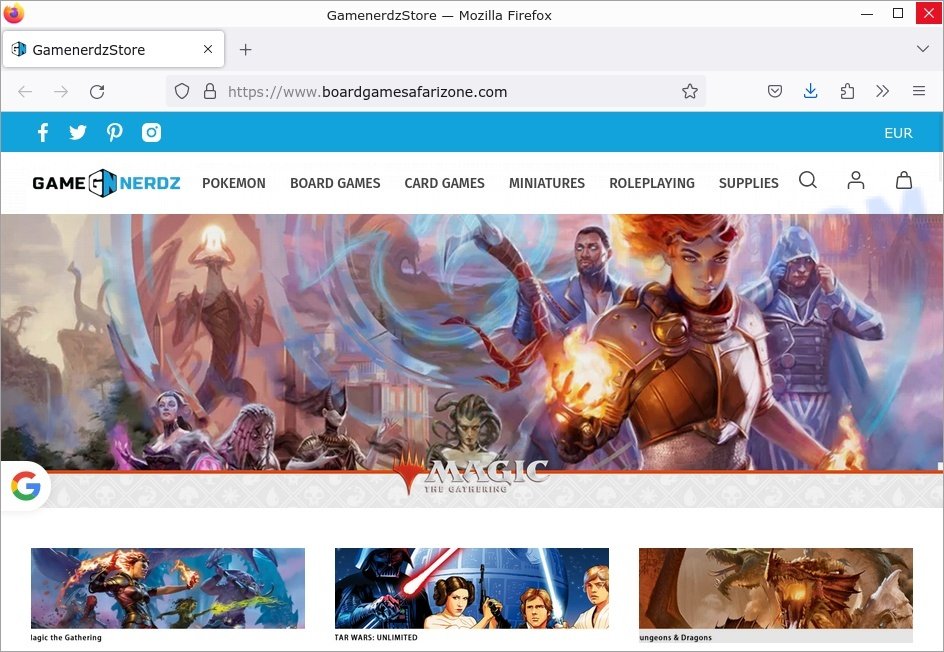Viewport: 944px width, 652px height.
Task: Open the Magic The Gathering hero banner
Action: [x=471, y=361]
